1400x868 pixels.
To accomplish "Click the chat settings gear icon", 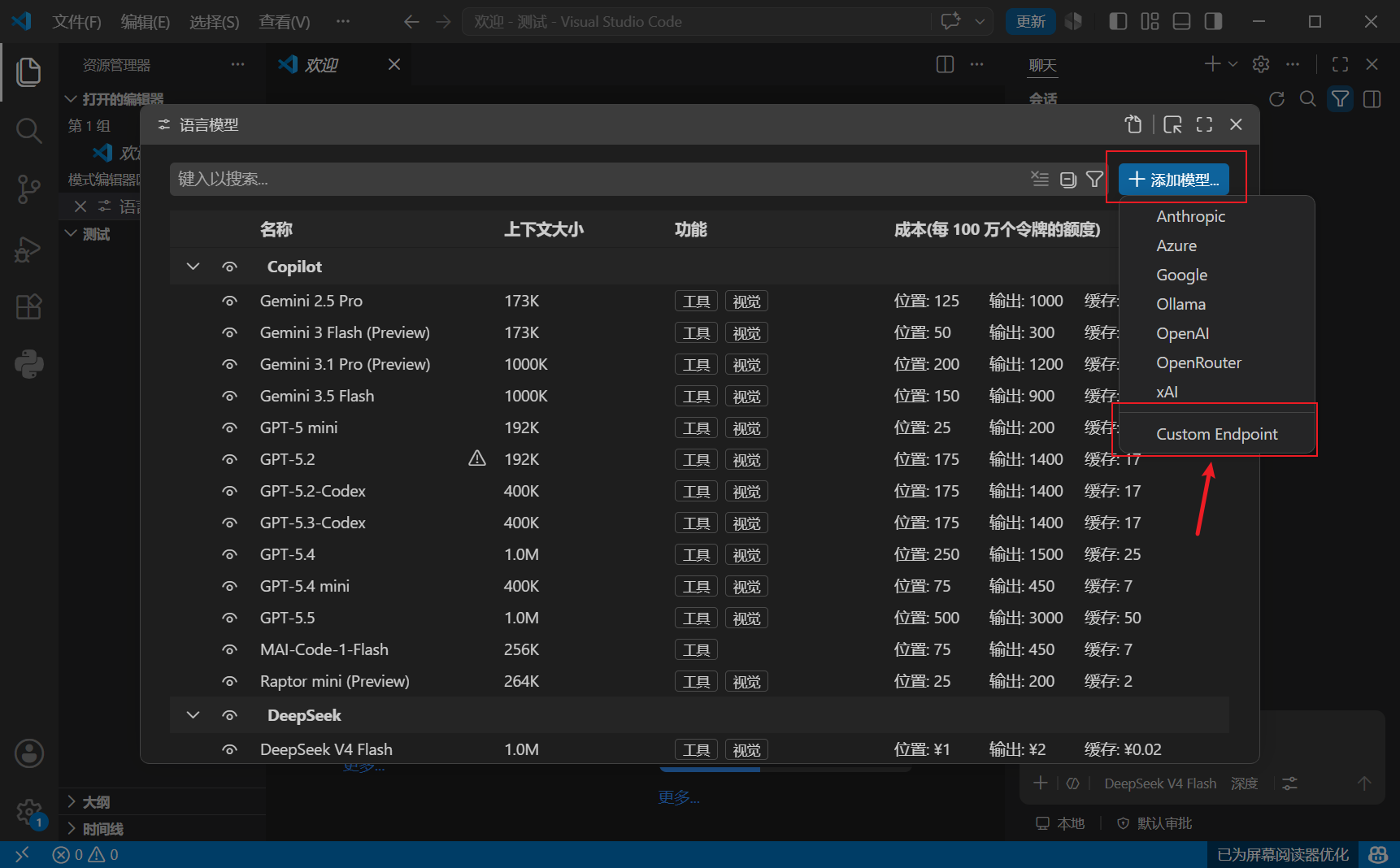I will pyautogui.click(x=1261, y=64).
